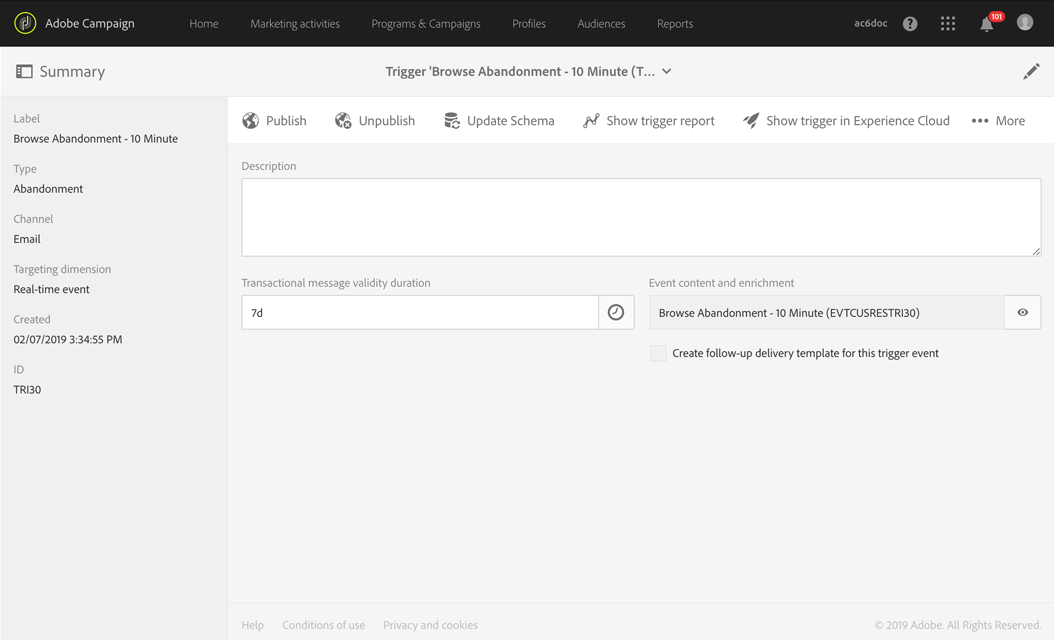Click the Show trigger report chart icon
This screenshot has width=1054, height=640.
(591, 120)
